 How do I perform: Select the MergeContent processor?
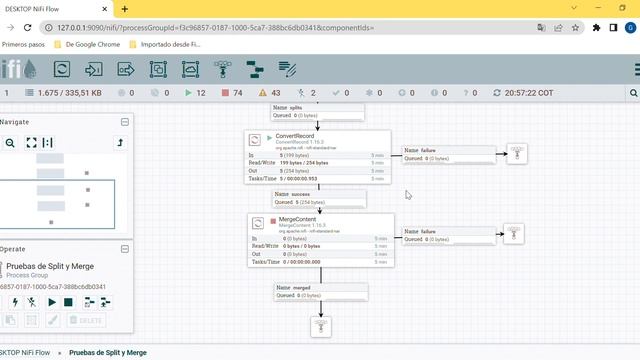click(321, 240)
